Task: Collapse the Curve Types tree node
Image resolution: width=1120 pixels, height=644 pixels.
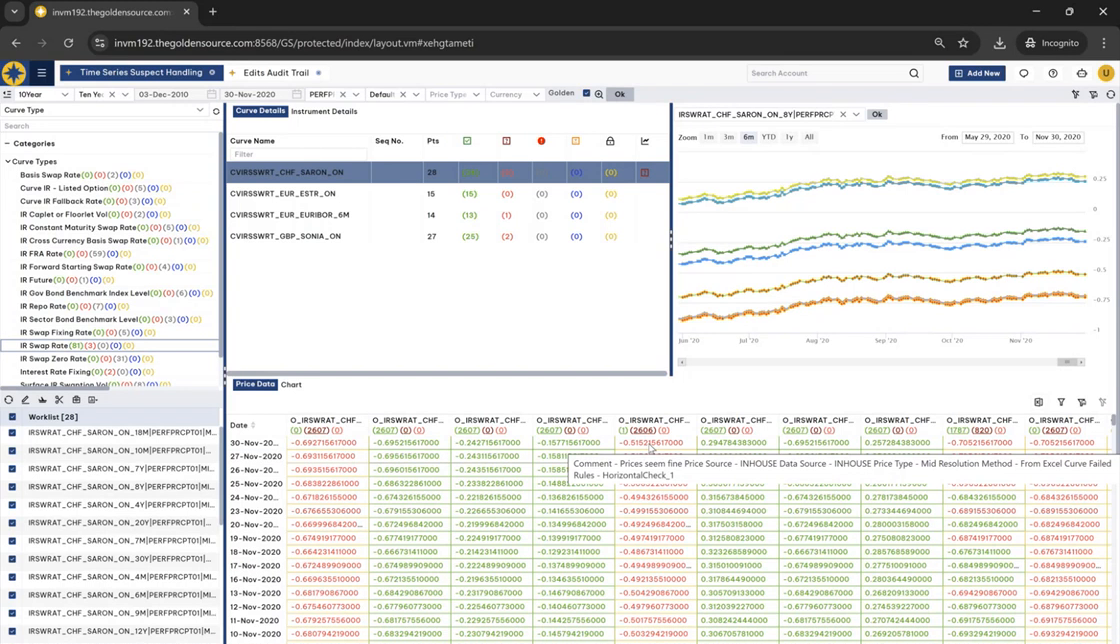Action: (x=8, y=161)
